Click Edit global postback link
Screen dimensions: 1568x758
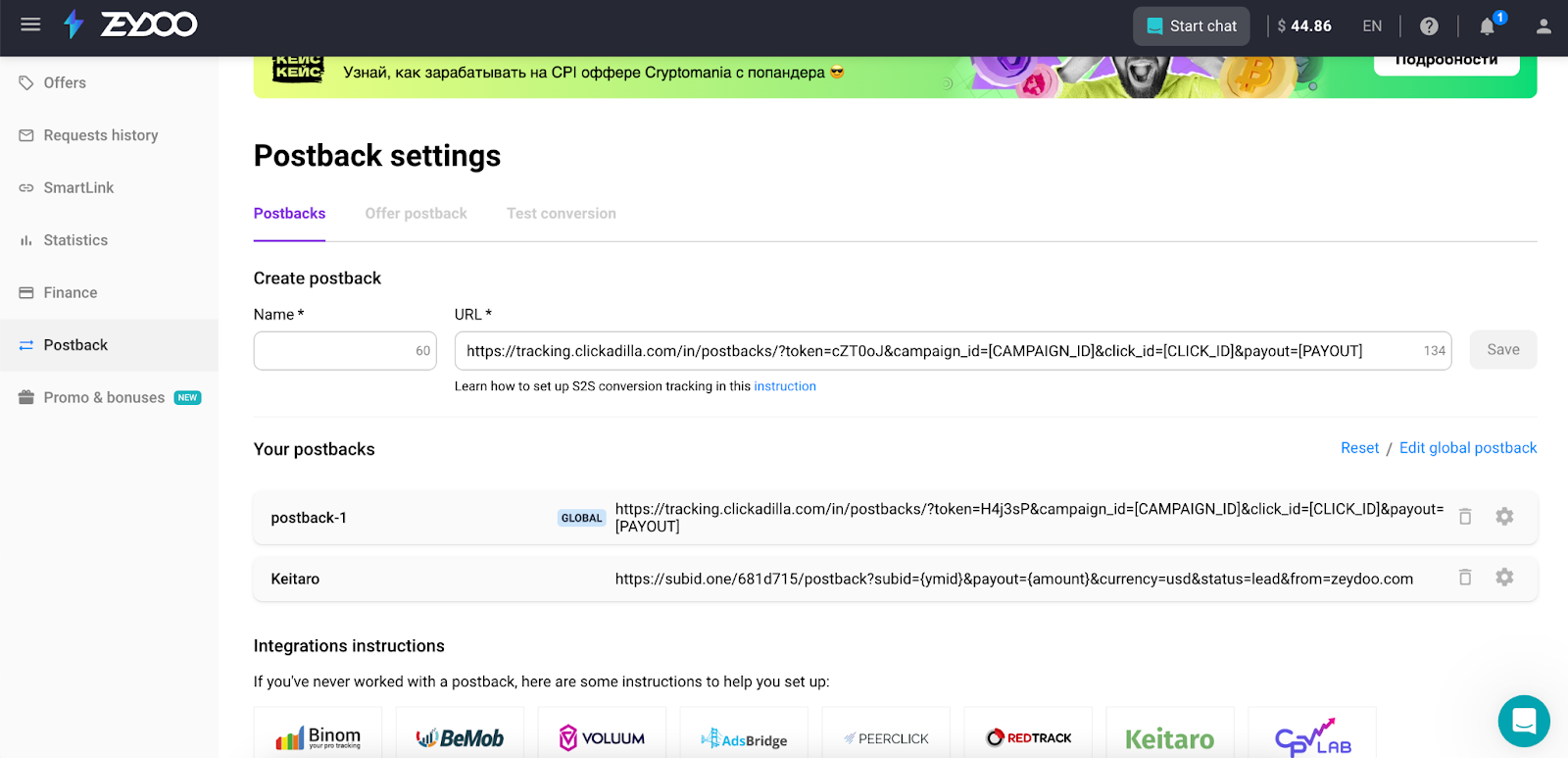(1467, 448)
